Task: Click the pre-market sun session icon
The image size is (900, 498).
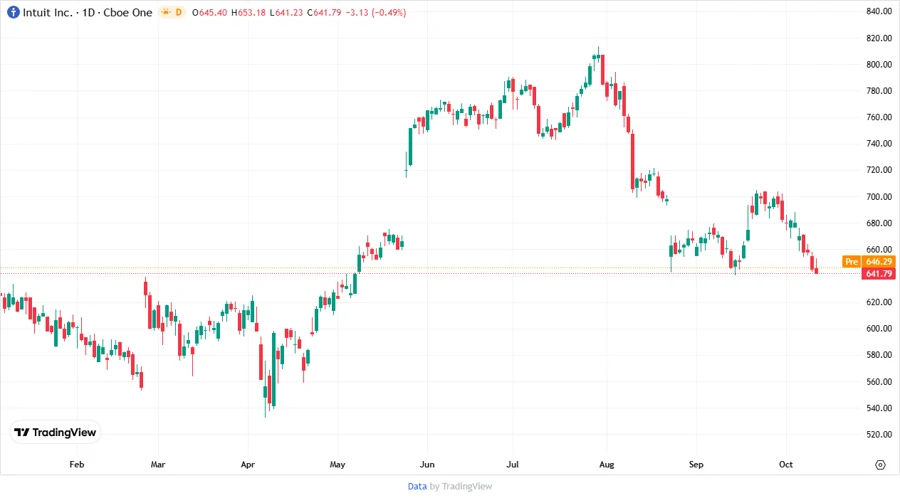Action: (166, 12)
